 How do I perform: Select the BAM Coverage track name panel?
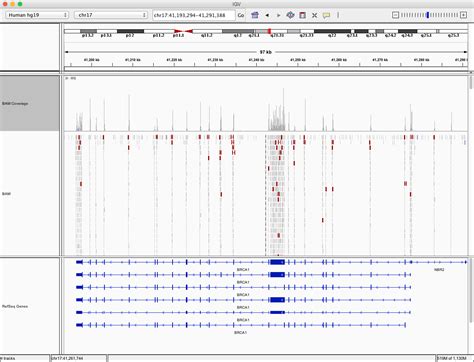pyautogui.click(x=30, y=103)
